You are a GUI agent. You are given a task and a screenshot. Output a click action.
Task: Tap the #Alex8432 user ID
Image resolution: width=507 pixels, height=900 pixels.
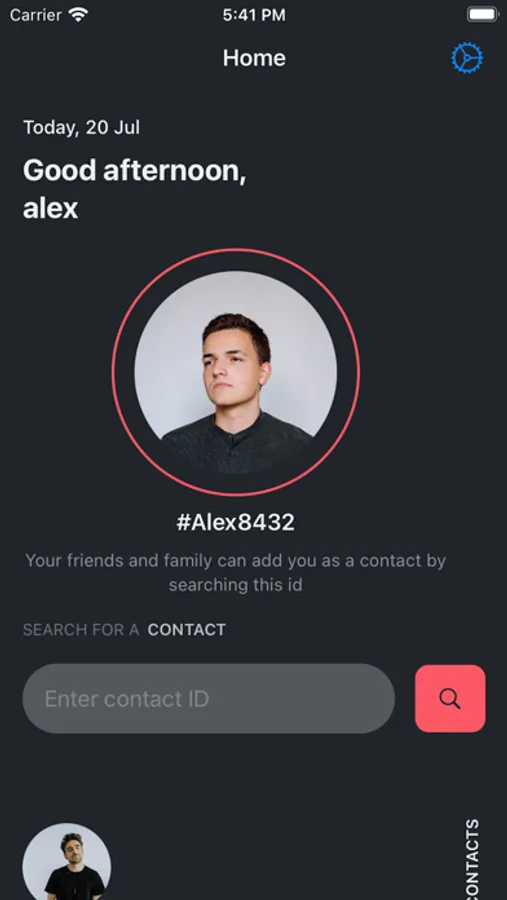click(235, 522)
